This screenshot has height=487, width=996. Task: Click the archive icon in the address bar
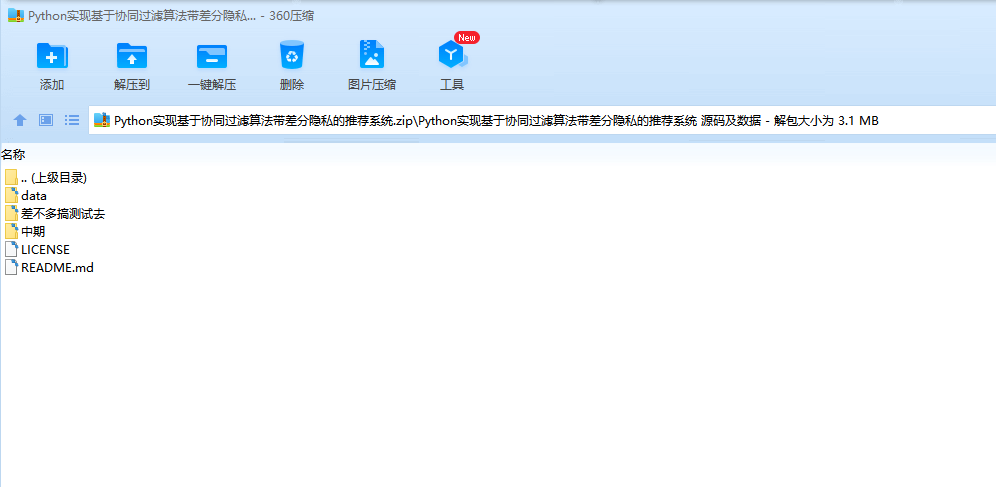(x=102, y=120)
